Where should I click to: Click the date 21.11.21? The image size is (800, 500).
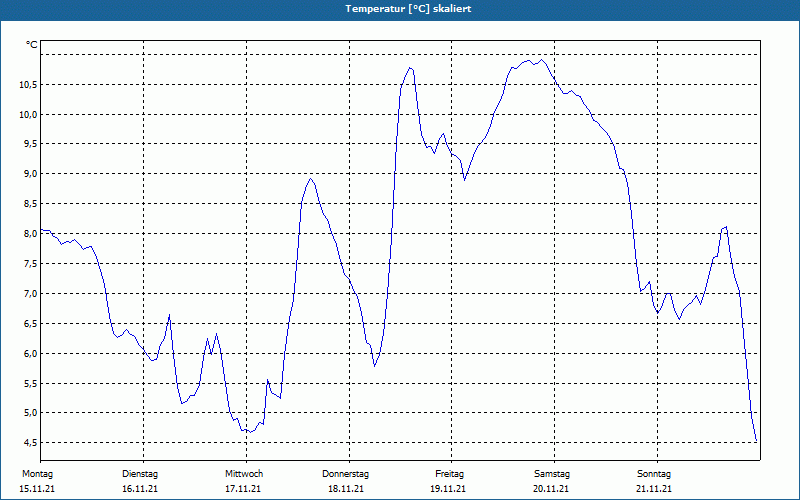[654, 489]
